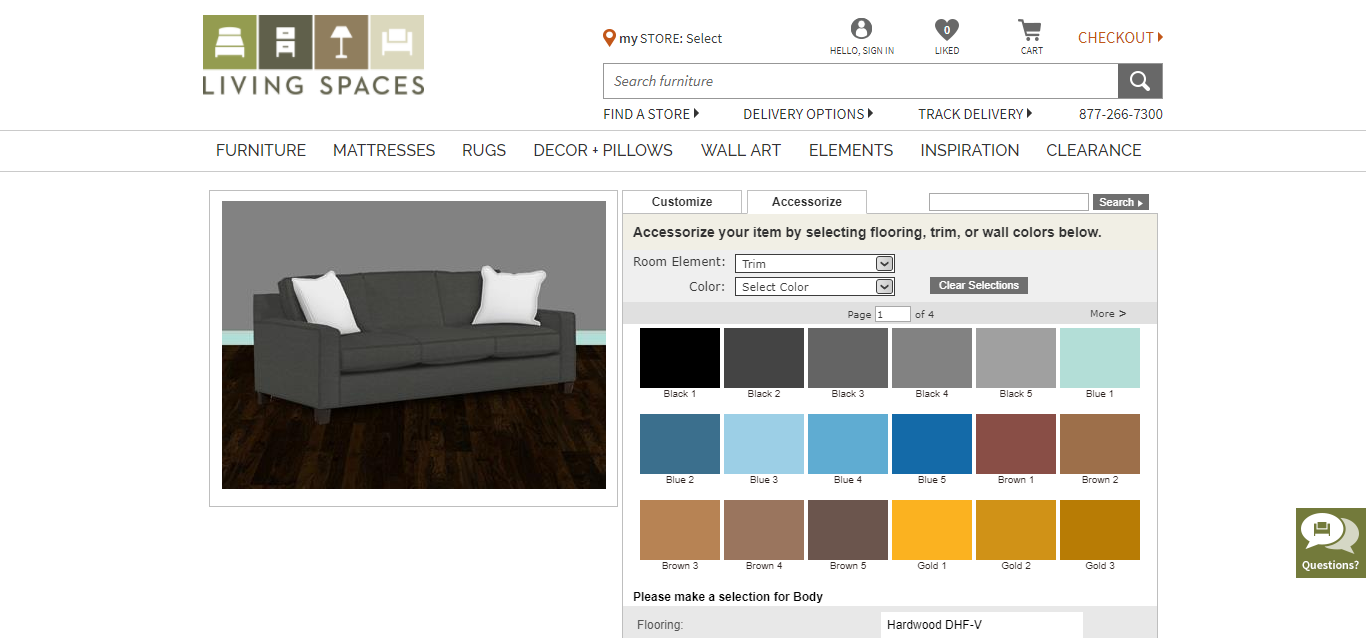The image size is (1366, 638).
Task: Click the phone number 877-266-7300
Action: coord(1120,114)
